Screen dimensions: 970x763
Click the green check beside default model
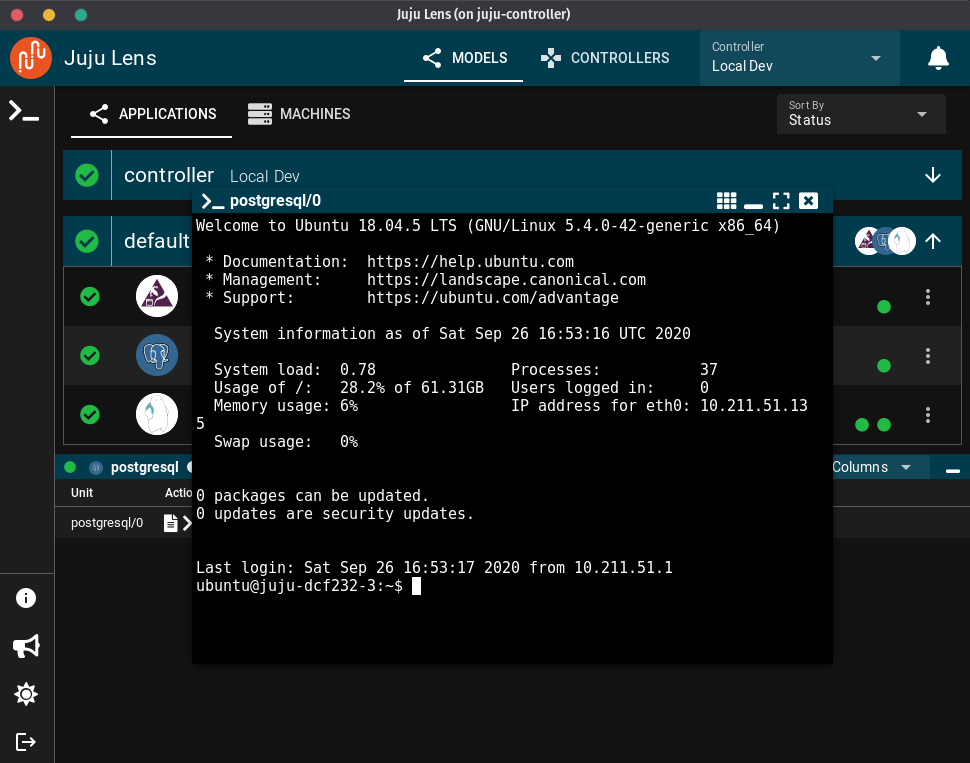[x=87, y=241]
